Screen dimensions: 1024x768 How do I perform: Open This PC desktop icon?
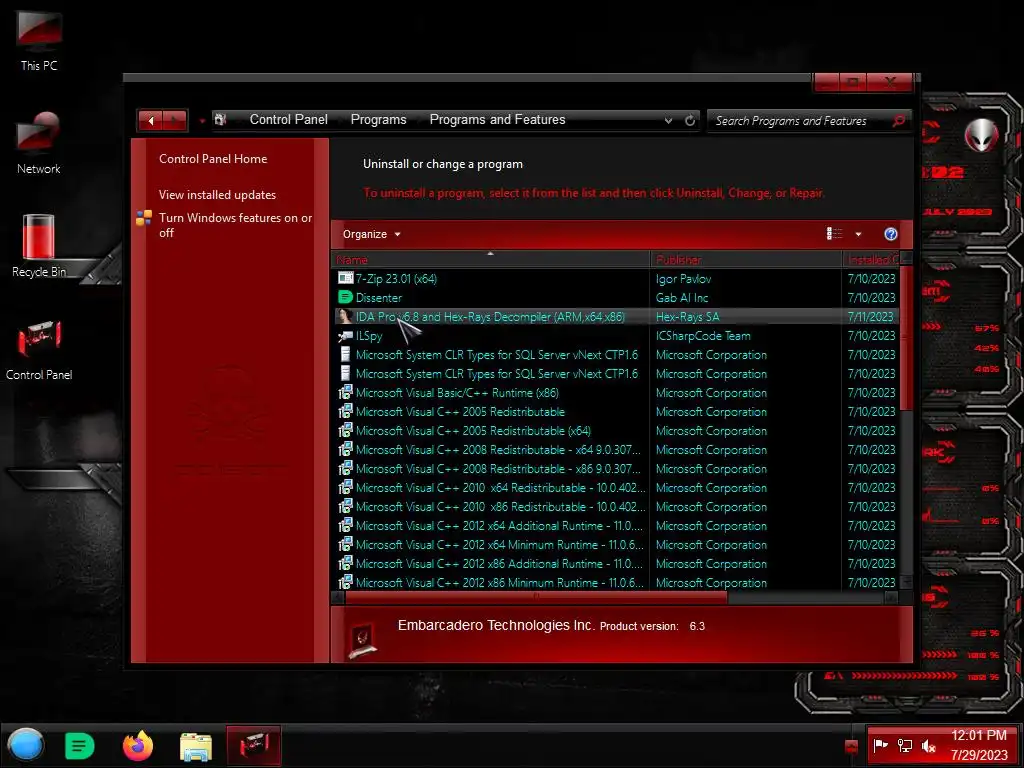point(39,39)
